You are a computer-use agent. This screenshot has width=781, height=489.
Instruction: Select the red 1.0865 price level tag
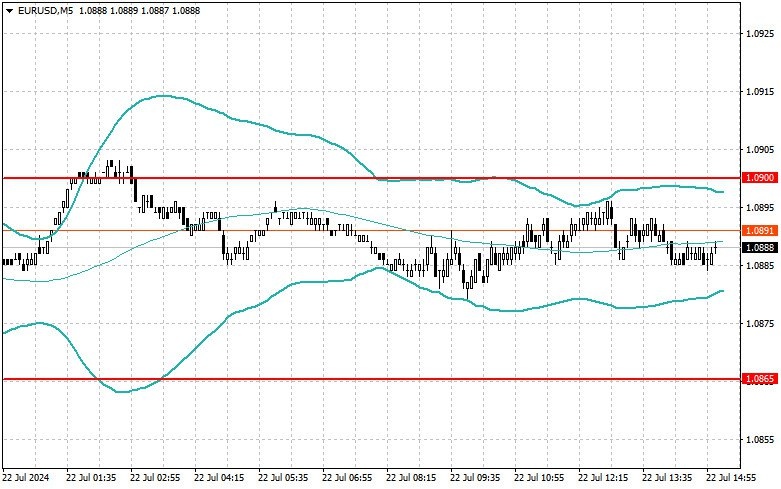pyautogui.click(x=760, y=379)
